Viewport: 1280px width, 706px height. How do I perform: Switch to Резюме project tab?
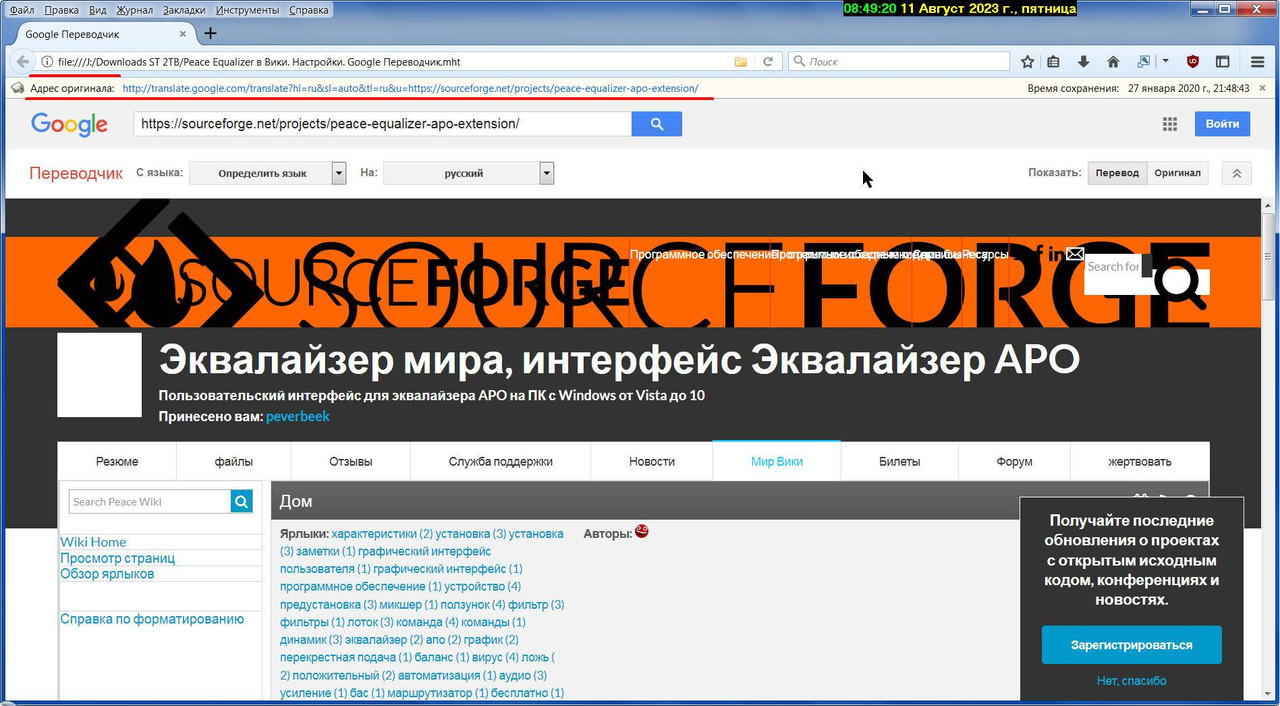(x=117, y=461)
